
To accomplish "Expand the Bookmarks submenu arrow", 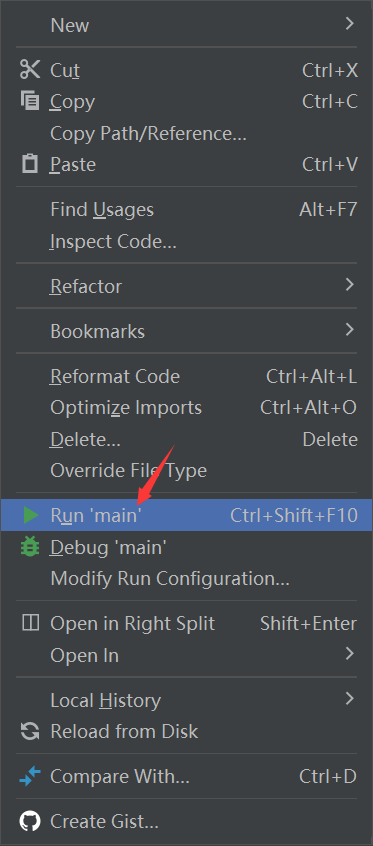I will tap(350, 330).
